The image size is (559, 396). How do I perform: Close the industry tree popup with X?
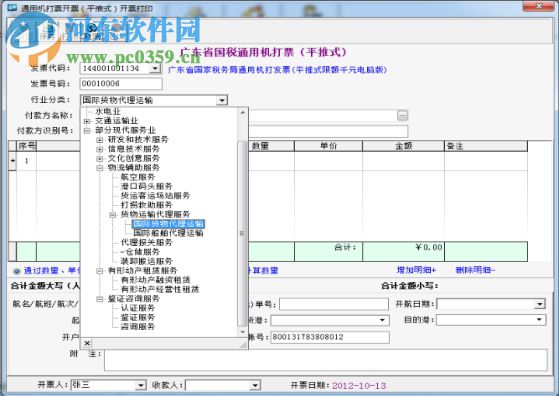[87, 343]
